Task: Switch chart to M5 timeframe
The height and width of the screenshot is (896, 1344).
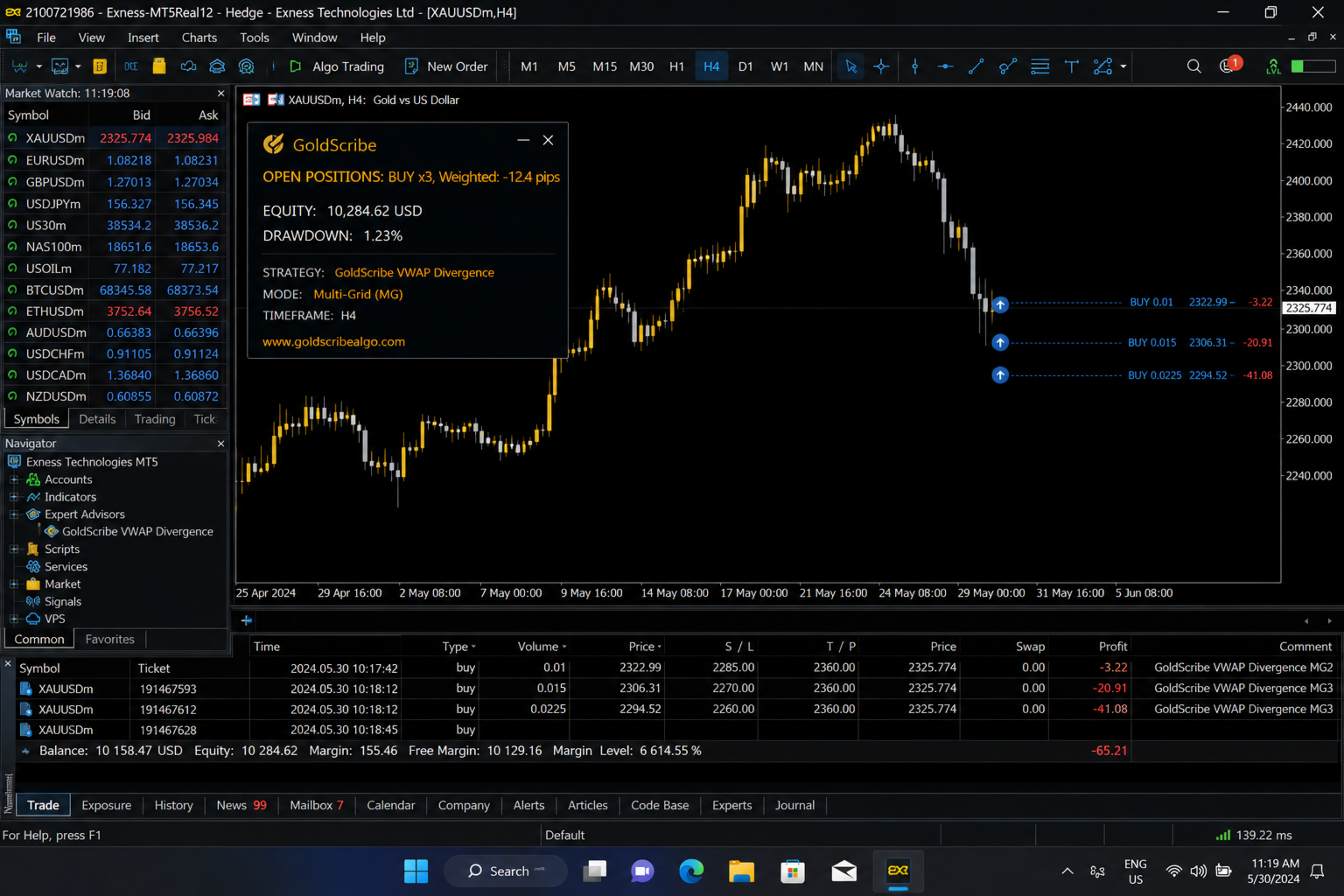Action: pos(566,66)
